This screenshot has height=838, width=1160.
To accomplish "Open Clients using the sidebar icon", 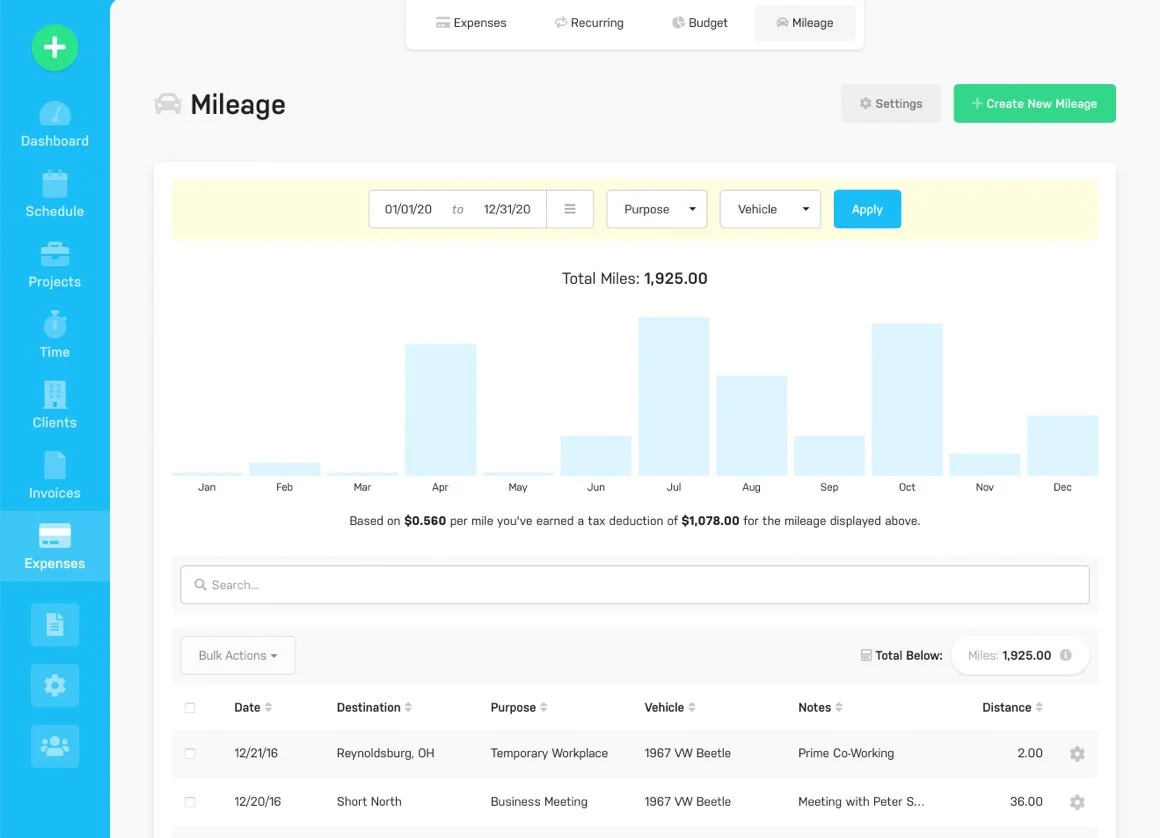I will click(x=55, y=395).
